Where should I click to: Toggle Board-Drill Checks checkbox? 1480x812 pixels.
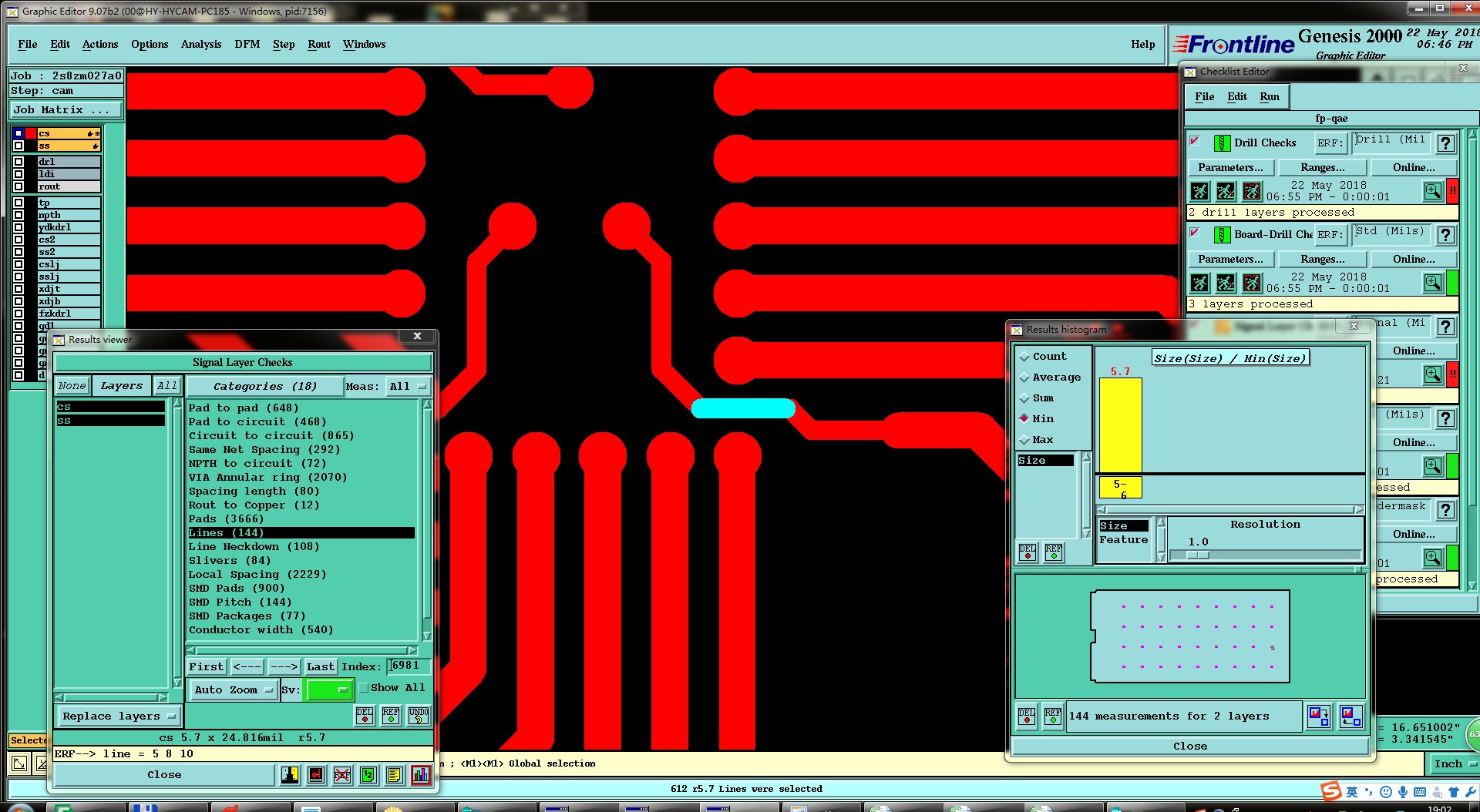(x=1195, y=233)
